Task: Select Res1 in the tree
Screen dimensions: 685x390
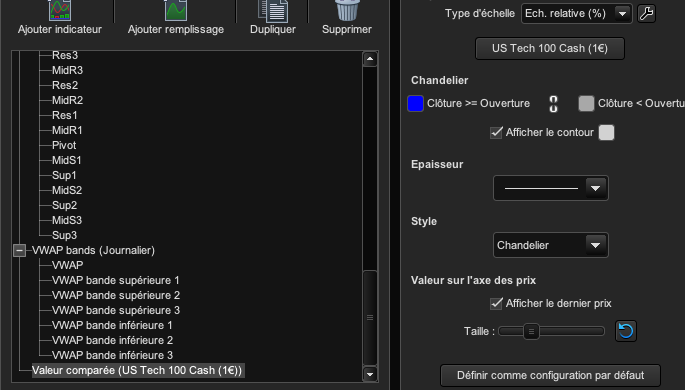Action: point(65,115)
